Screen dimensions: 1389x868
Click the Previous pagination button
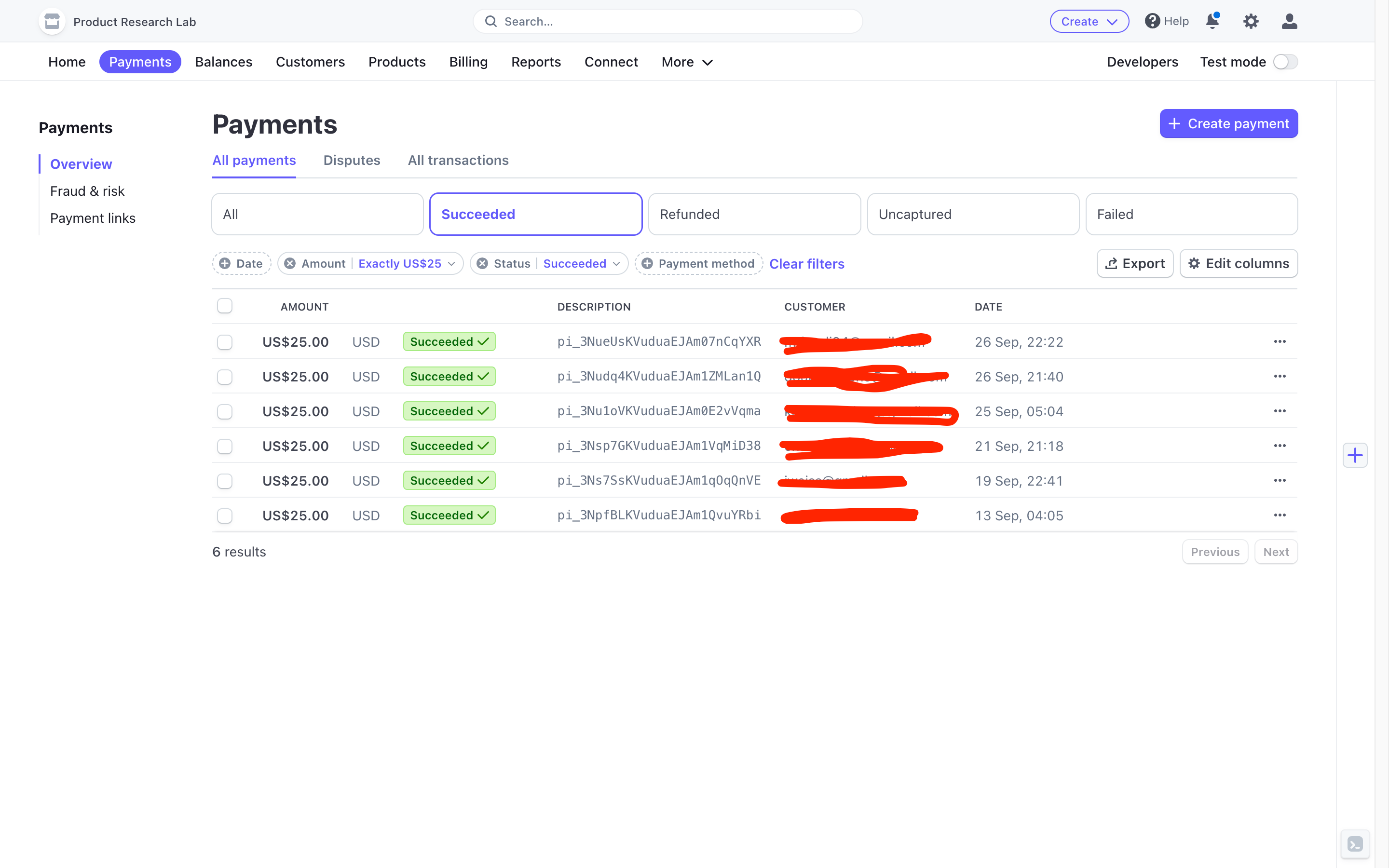1215,552
